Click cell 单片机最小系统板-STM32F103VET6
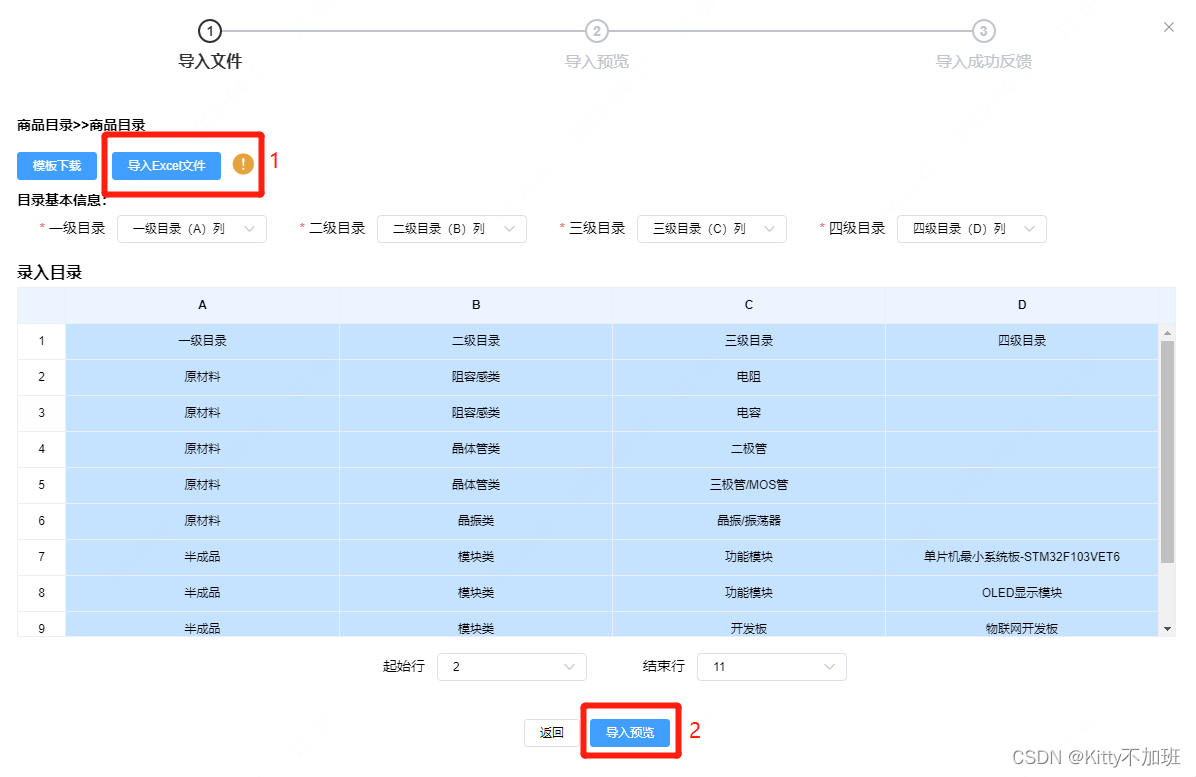This screenshot has height=777, width=1196. (x=1022, y=557)
